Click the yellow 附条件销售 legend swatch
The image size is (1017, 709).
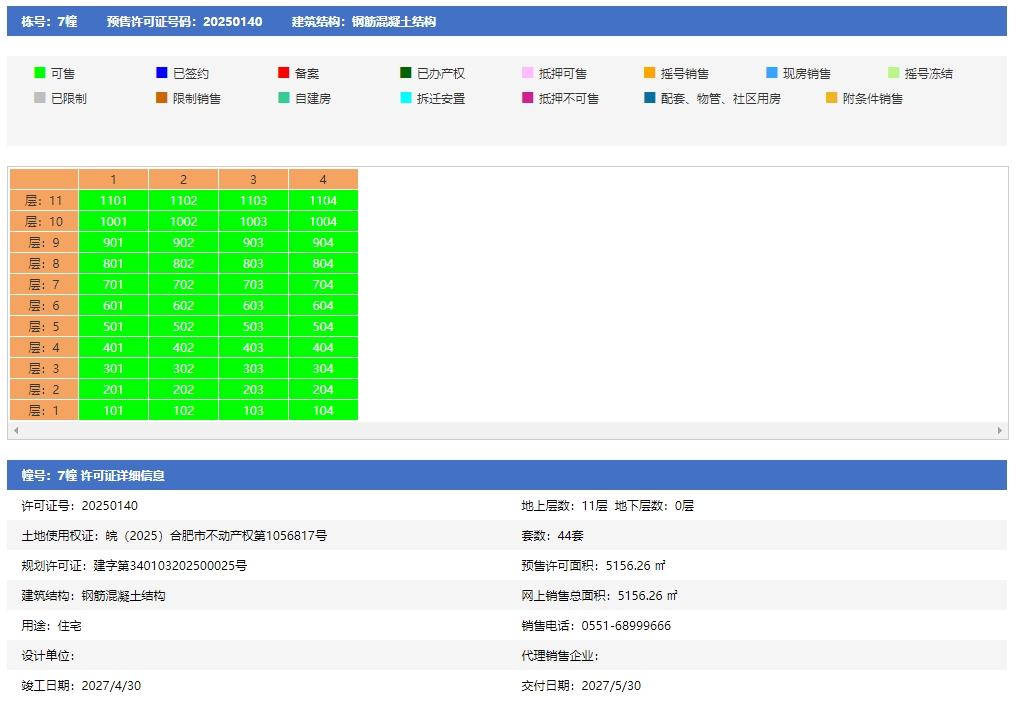pyautogui.click(x=832, y=97)
